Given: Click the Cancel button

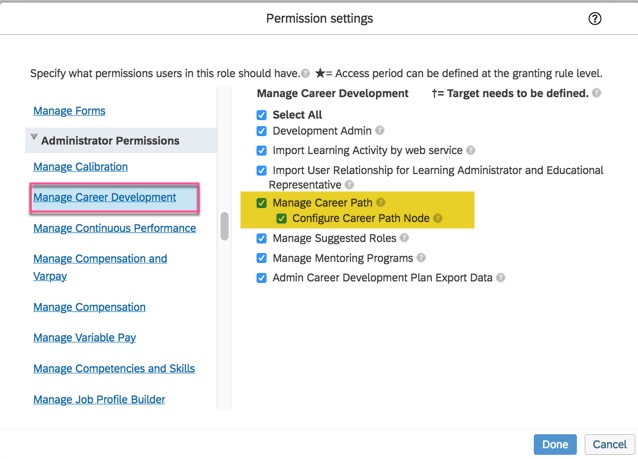Looking at the screenshot, I should coord(609,444).
